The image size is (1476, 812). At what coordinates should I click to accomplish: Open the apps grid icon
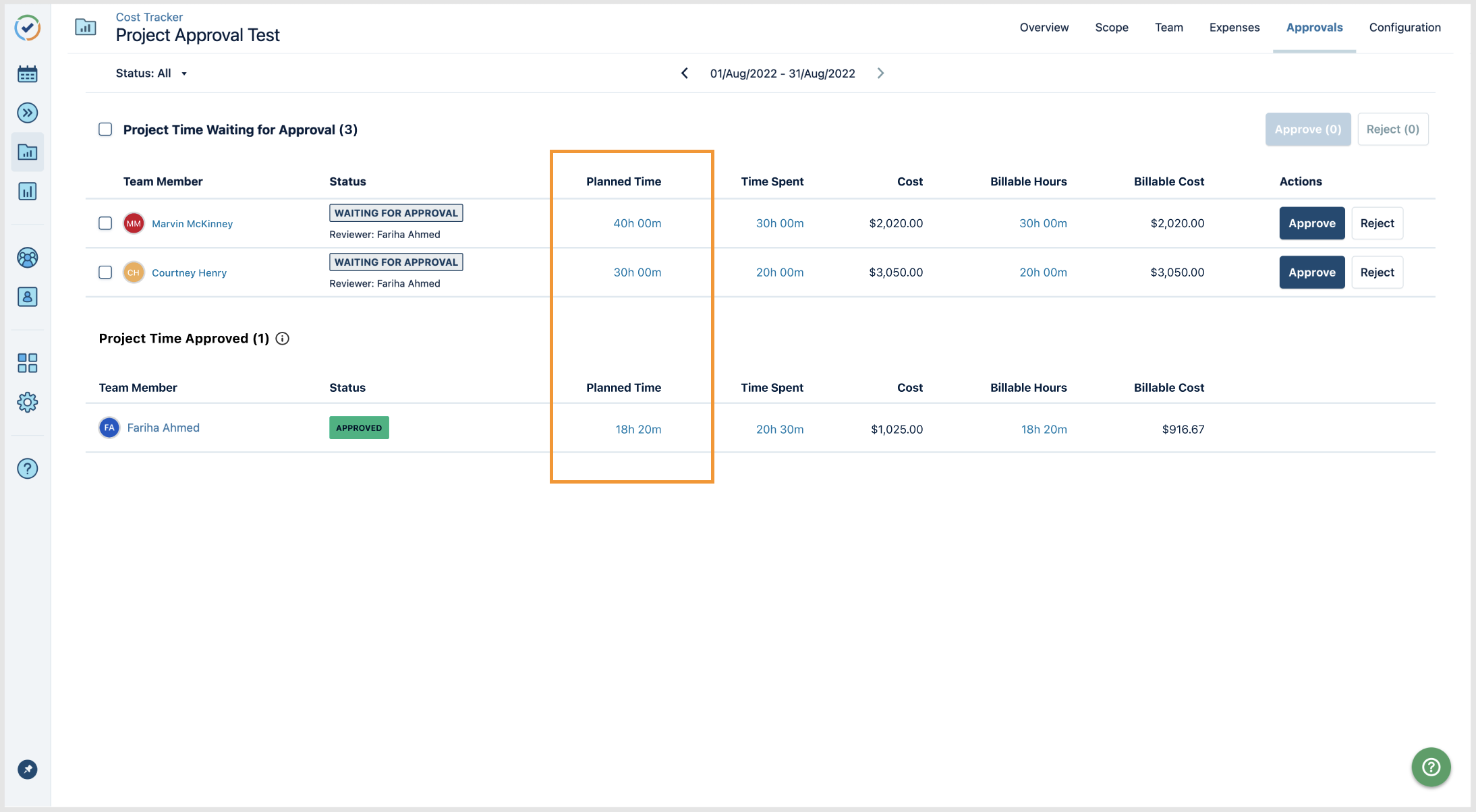(x=27, y=363)
